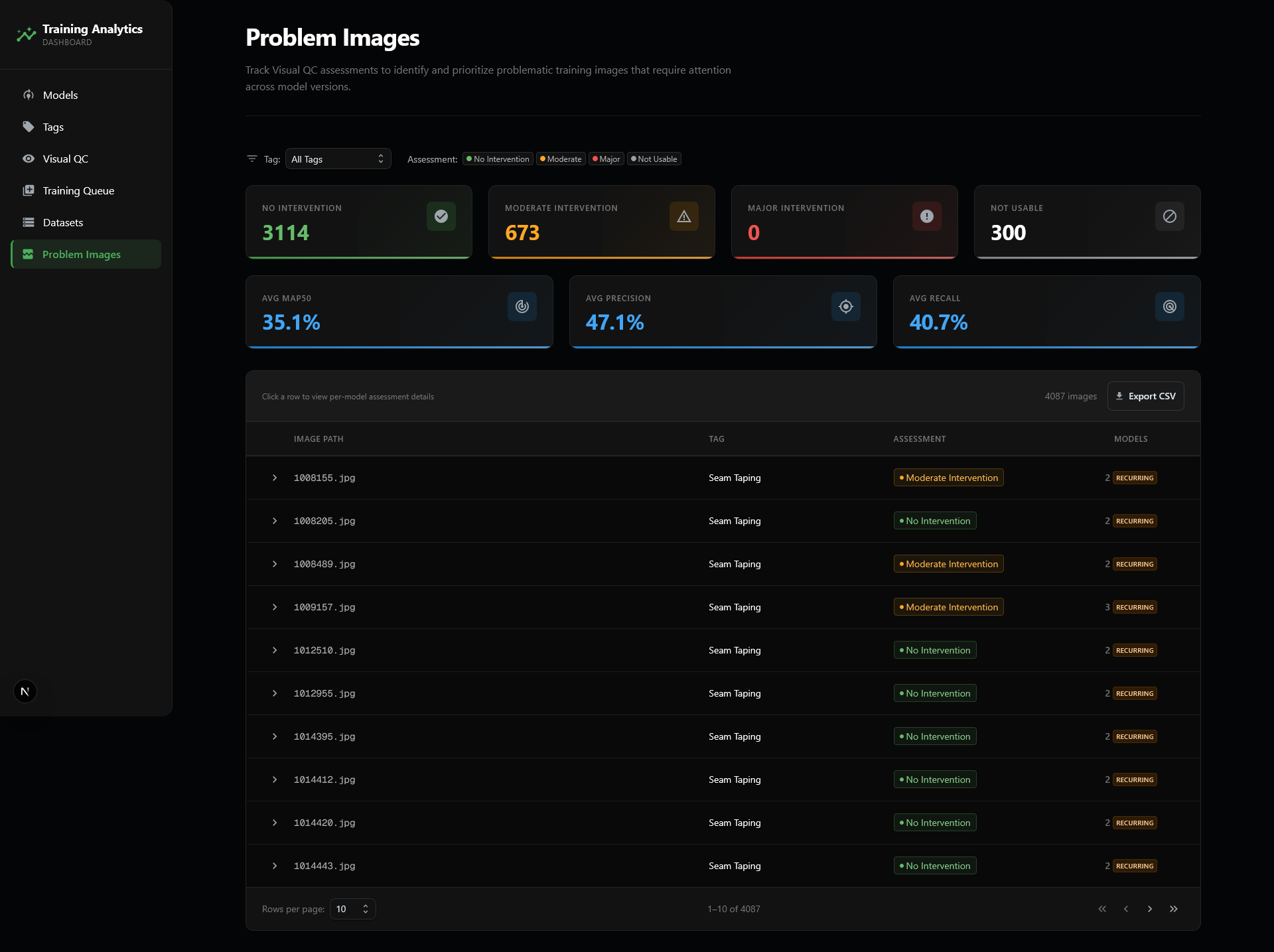
Task: Open the Datasets page
Action: click(86, 222)
